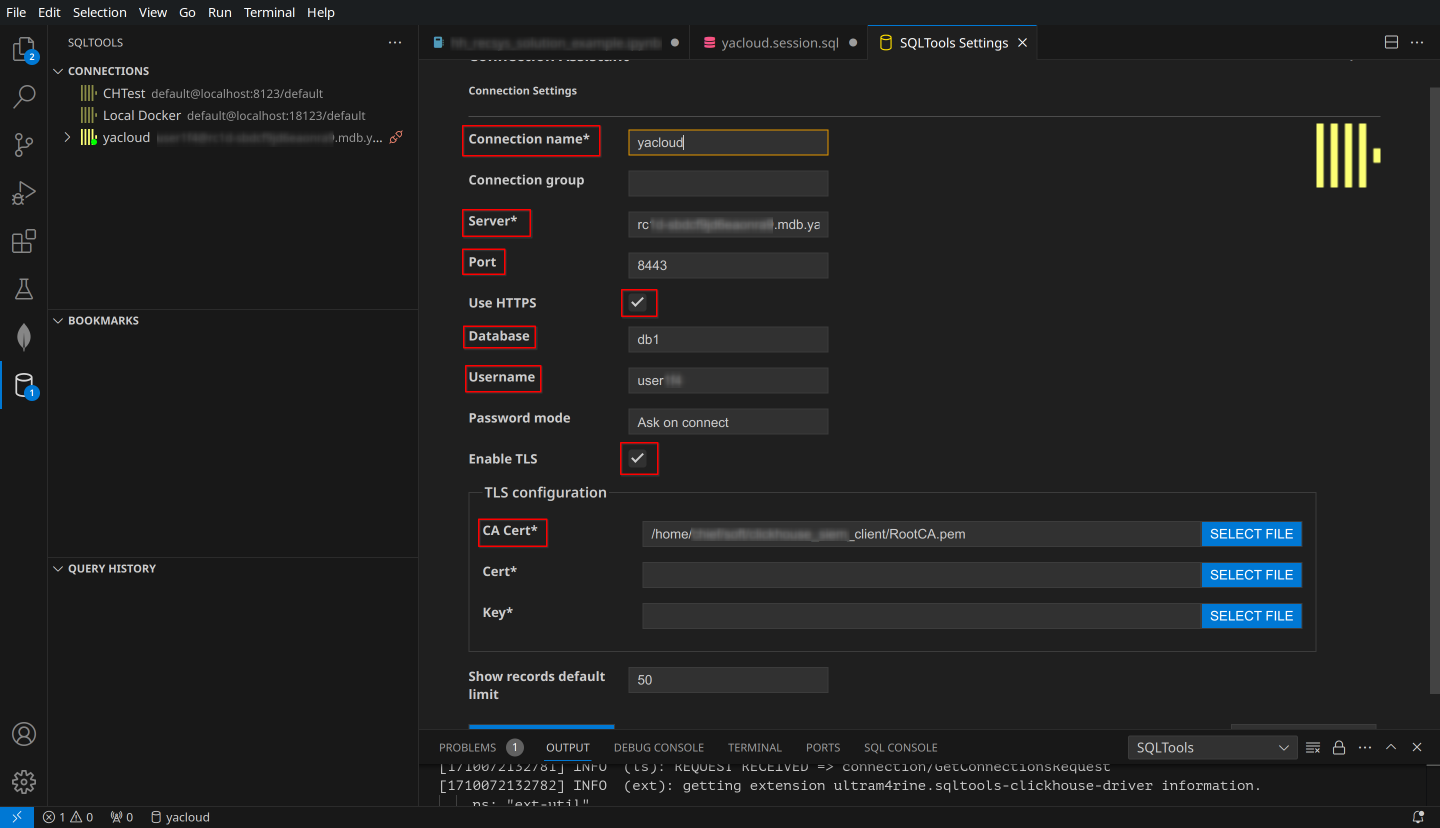Image resolution: width=1440 pixels, height=828 pixels.
Task: Open the Explorer view in activity bar
Action: (x=24, y=50)
